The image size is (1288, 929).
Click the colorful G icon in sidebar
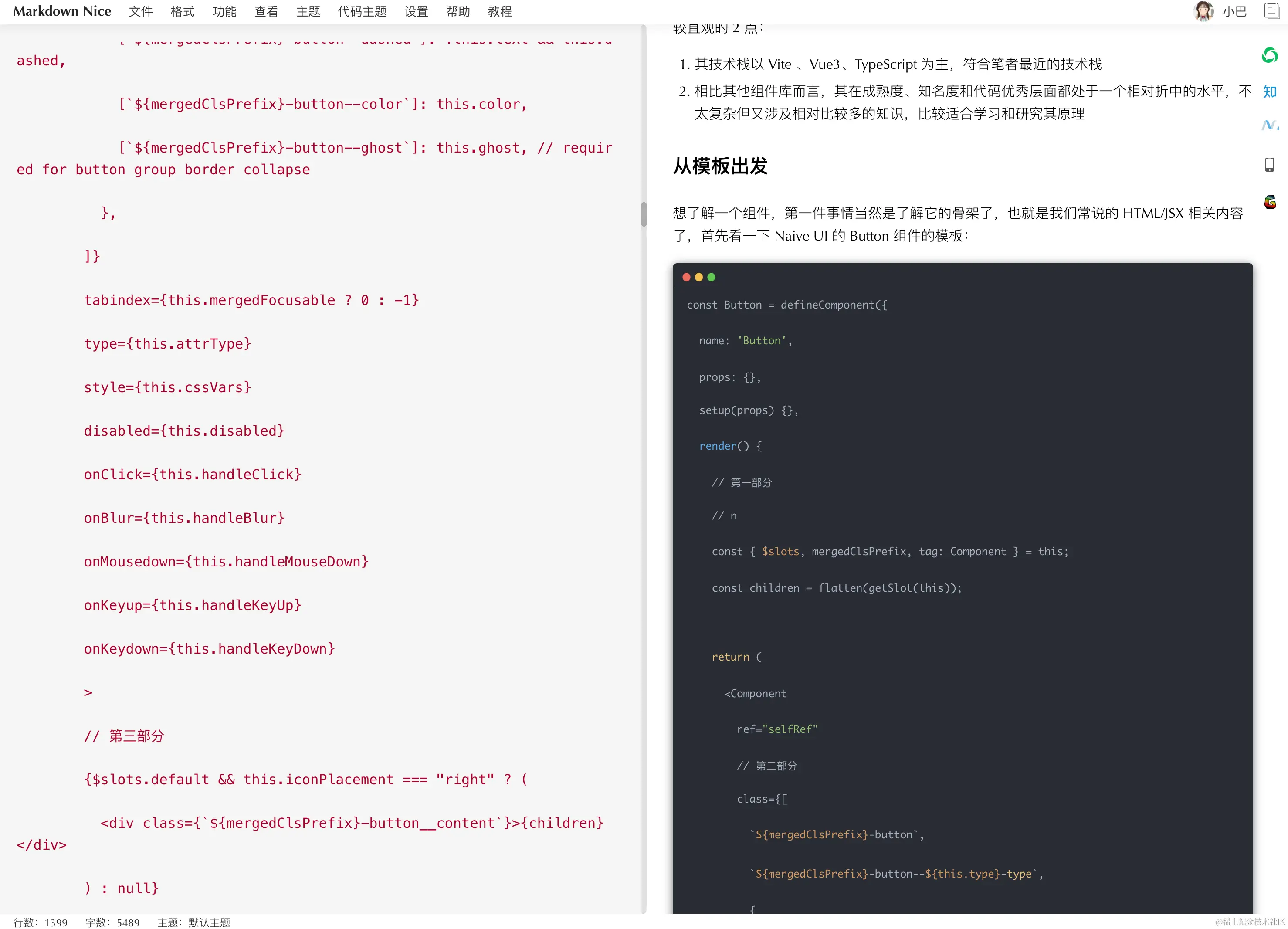click(x=1269, y=202)
